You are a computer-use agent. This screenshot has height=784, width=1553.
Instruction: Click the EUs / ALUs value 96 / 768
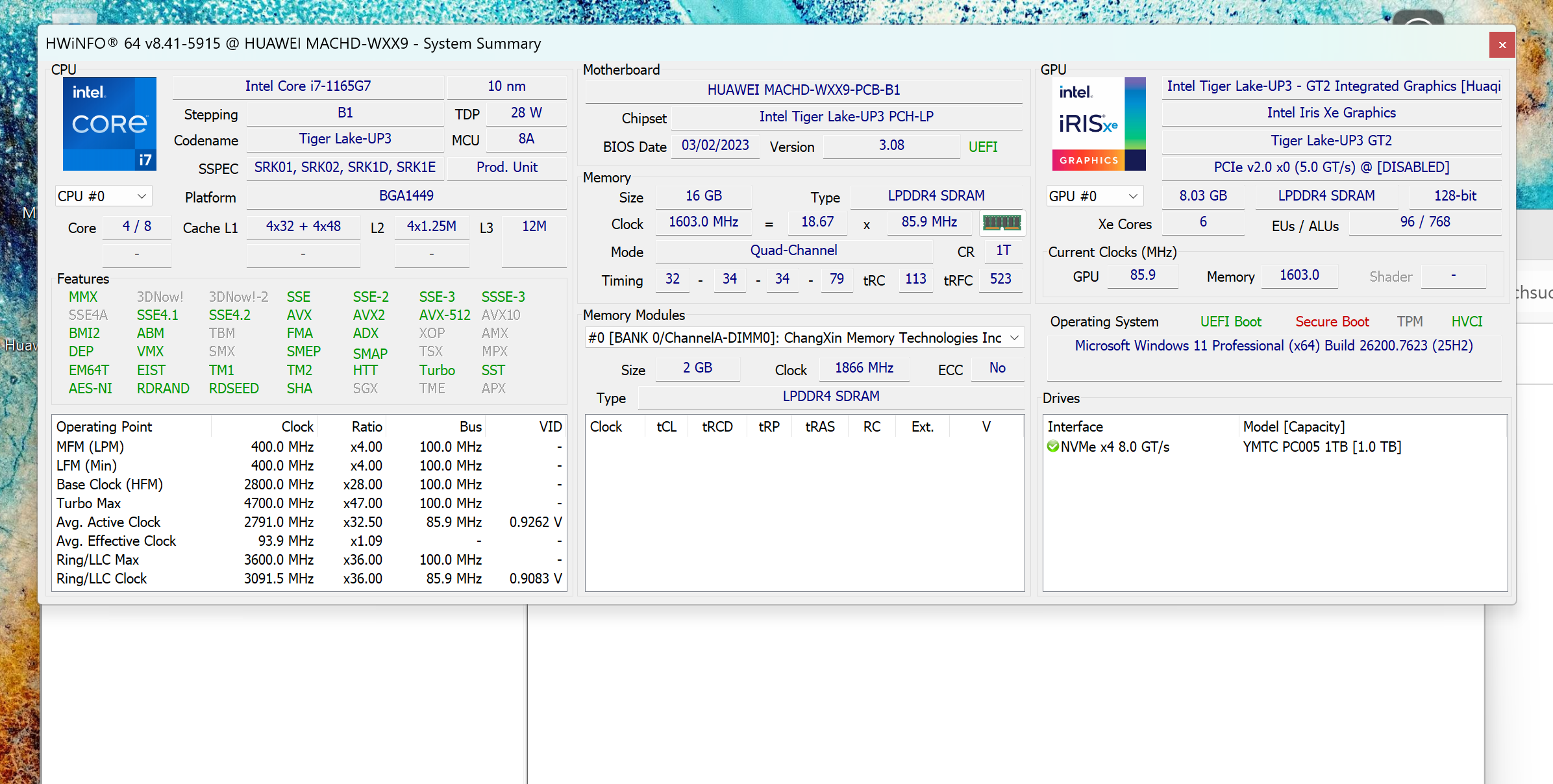click(x=1425, y=222)
